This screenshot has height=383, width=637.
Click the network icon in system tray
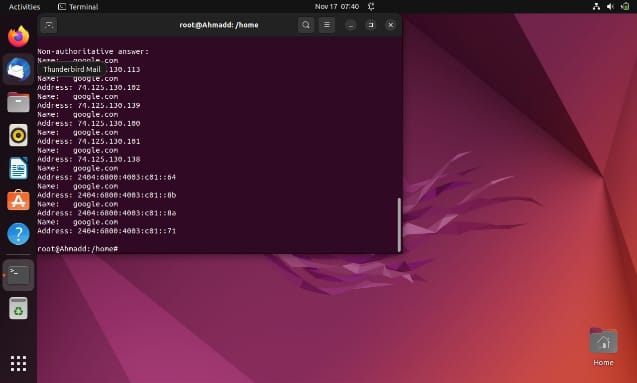pyautogui.click(x=596, y=6)
